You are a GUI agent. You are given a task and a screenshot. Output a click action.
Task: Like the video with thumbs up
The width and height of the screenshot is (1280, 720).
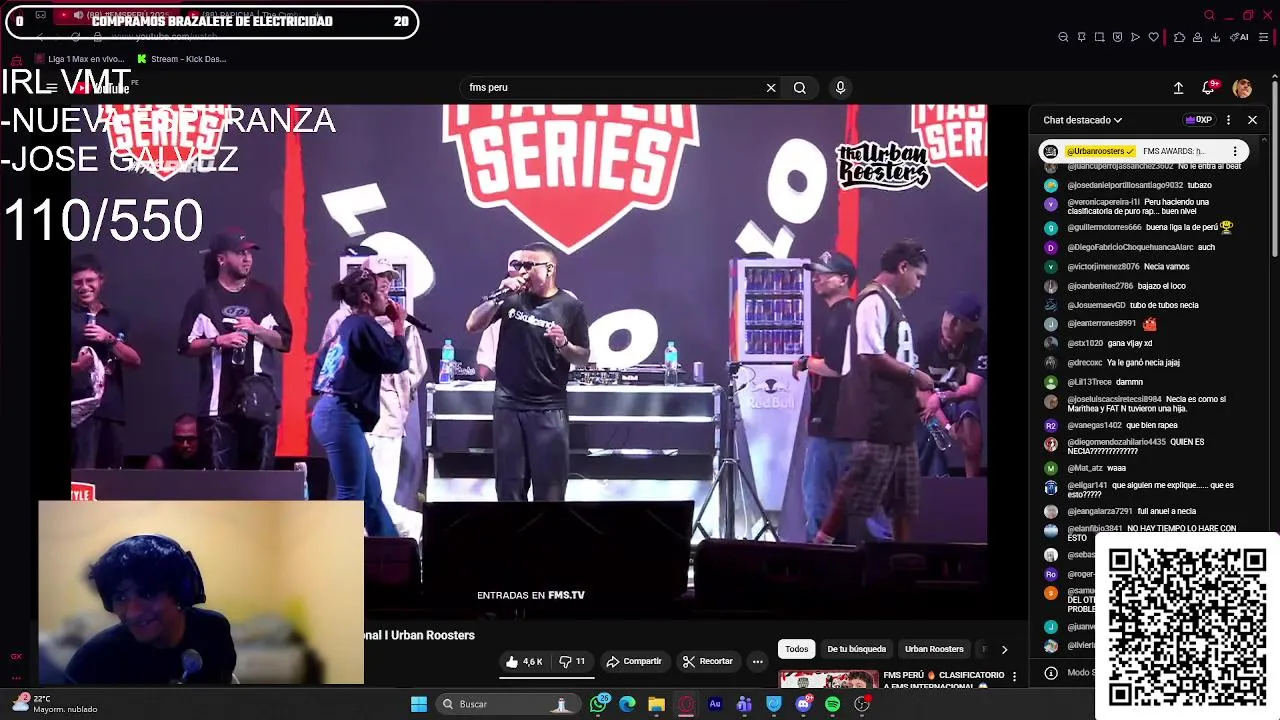pos(524,661)
